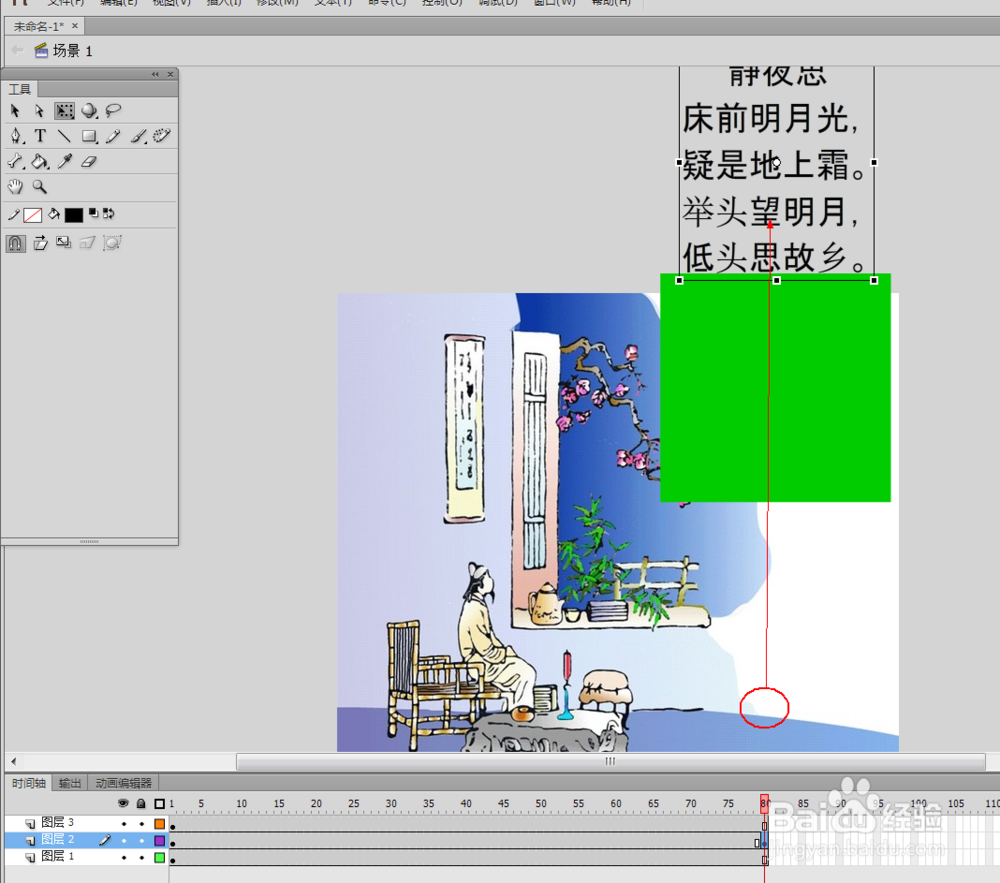The height and width of the screenshot is (883, 1000).
Task: Collapse the tools panel to icons
Action: pos(155,74)
